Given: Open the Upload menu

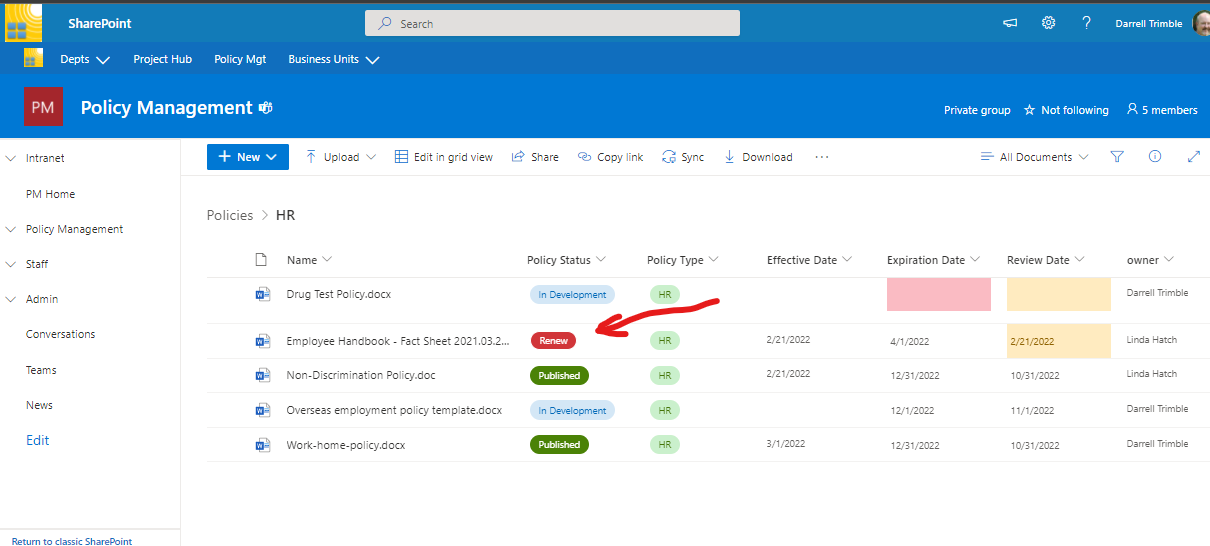Looking at the screenshot, I should (x=341, y=157).
